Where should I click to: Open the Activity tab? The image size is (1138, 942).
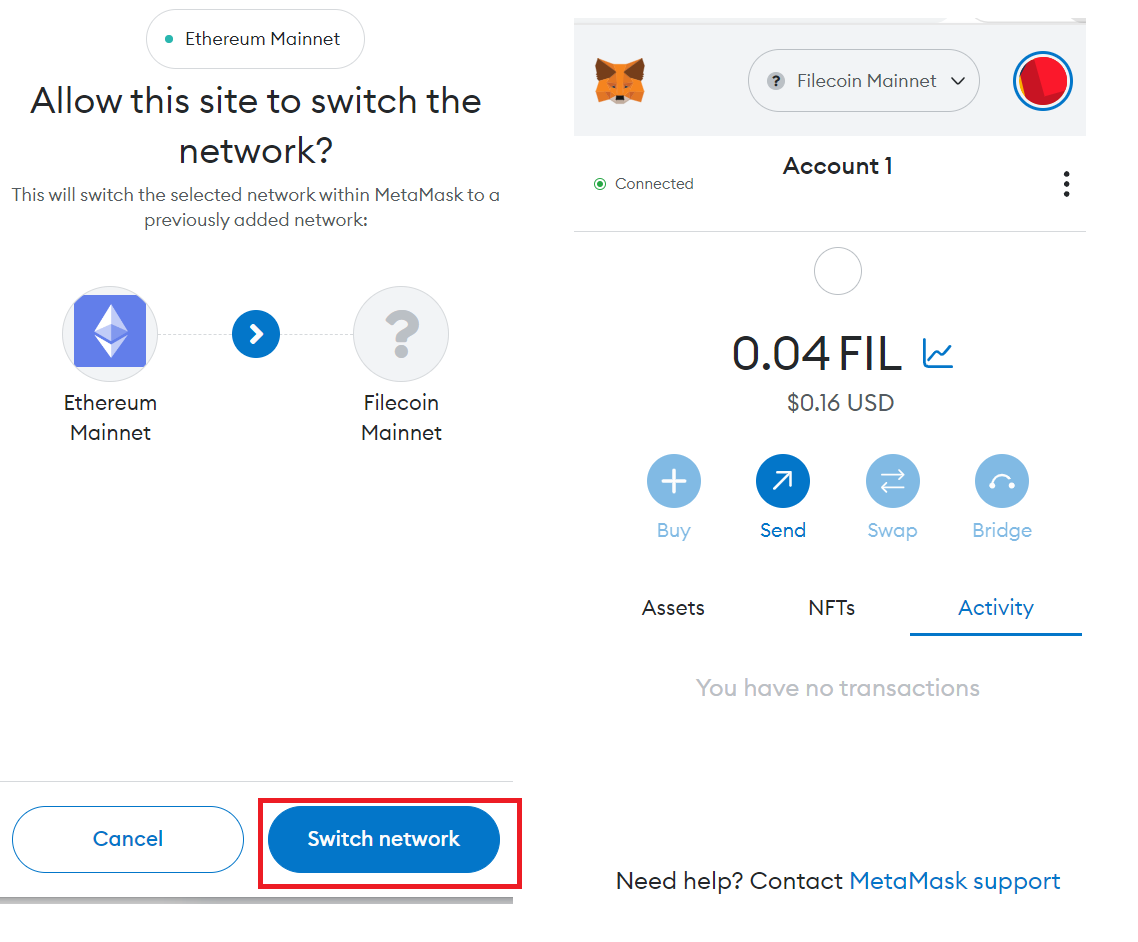(x=995, y=607)
